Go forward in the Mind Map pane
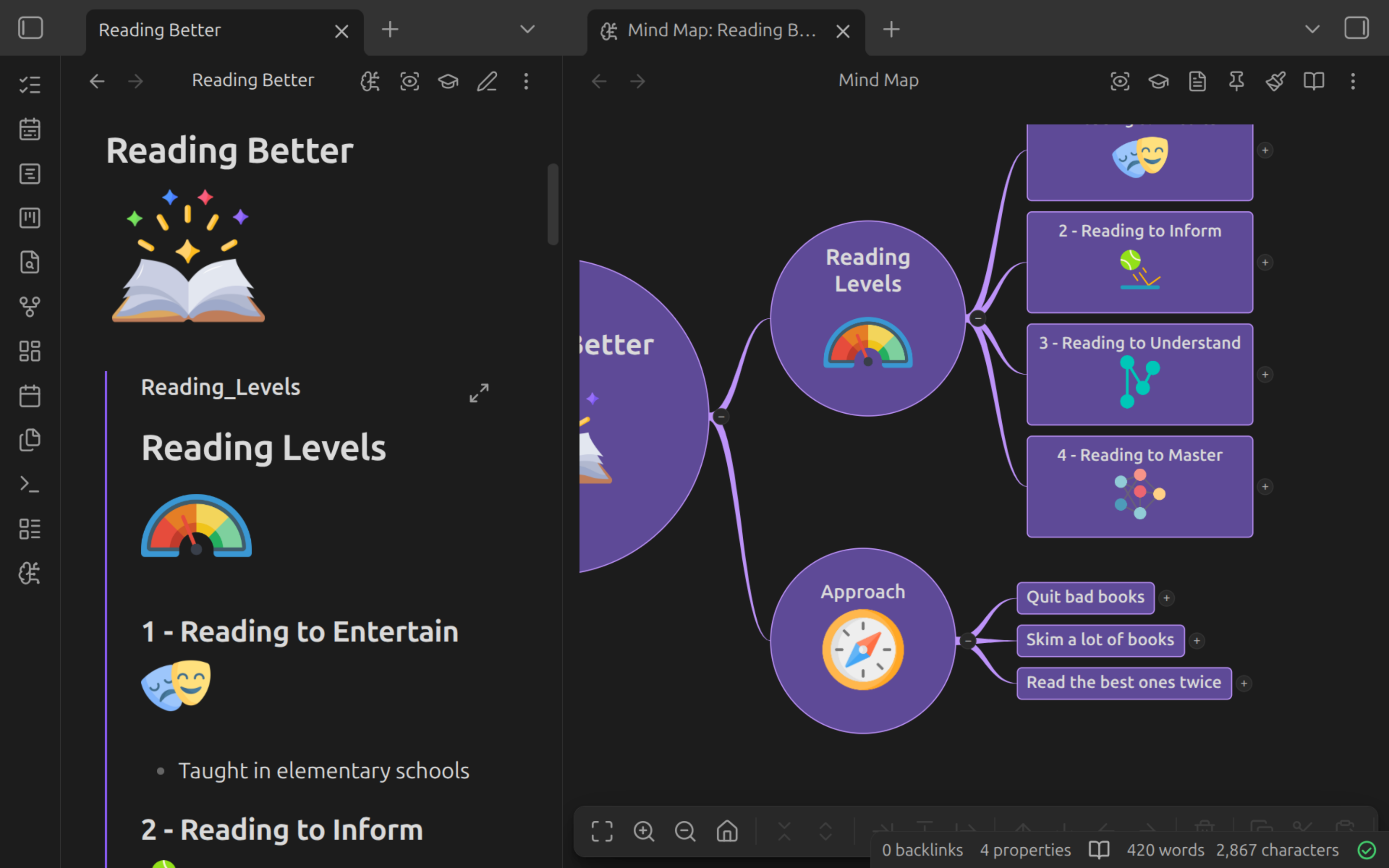The width and height of the screenshot is (1389, 868). tap(638, 81)
